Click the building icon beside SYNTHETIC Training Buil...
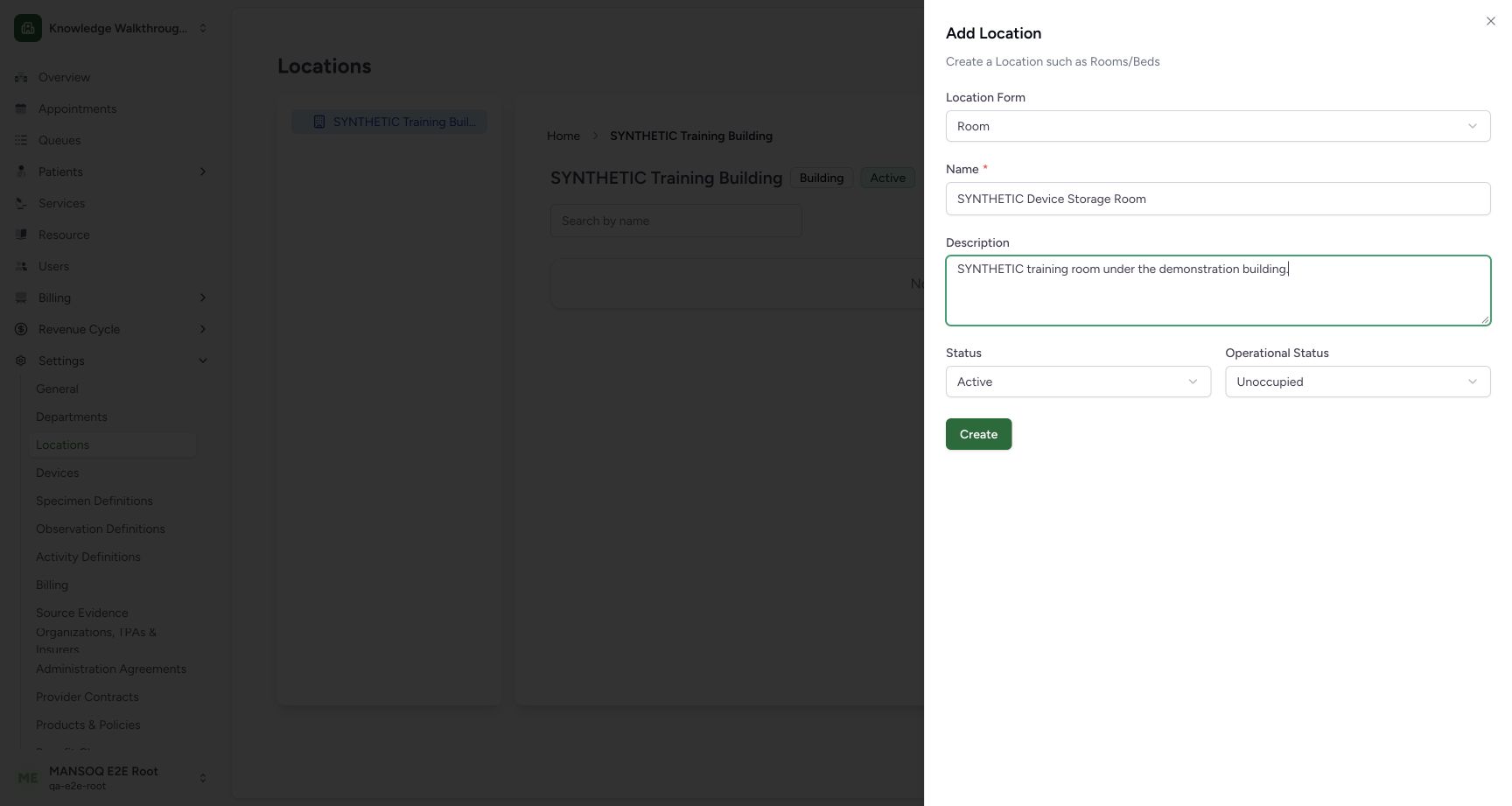This screenshot has width=1512, height=806. click(319, 122)
